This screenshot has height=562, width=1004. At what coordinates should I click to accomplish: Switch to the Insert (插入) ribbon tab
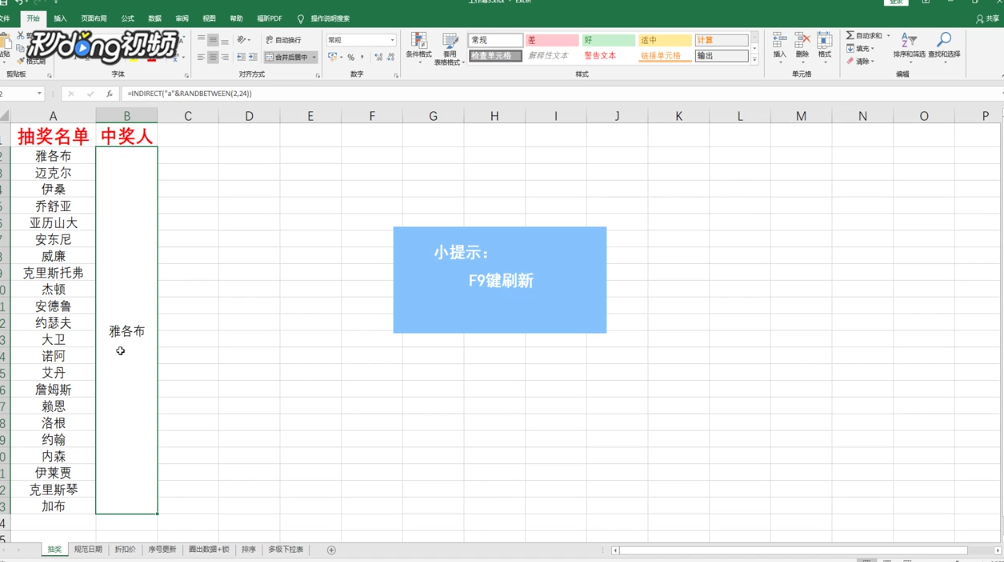point(60,19)
